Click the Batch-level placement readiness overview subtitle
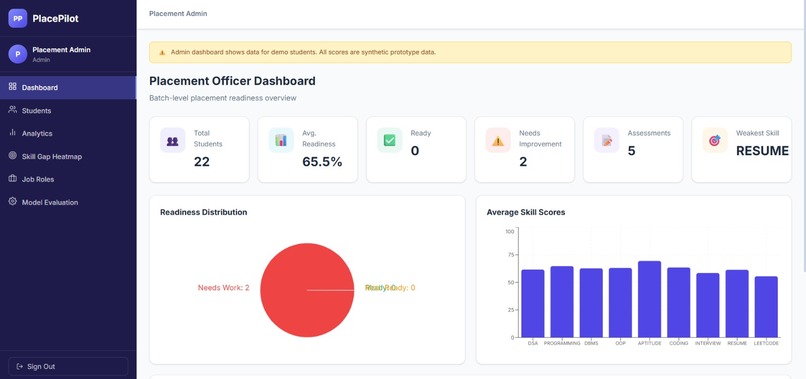Image resolution: width=806 pixels, height=379 pixels. [223, 98]
